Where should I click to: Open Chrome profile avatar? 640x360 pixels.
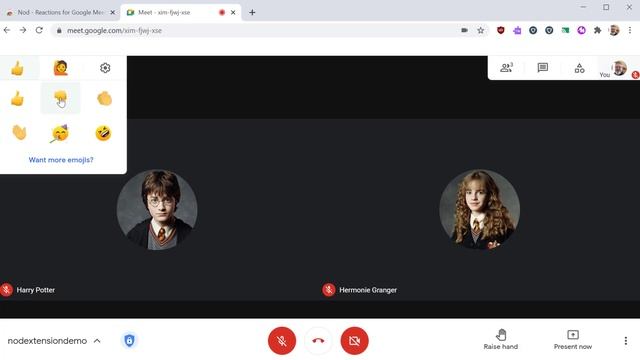[x=614, y=30]
